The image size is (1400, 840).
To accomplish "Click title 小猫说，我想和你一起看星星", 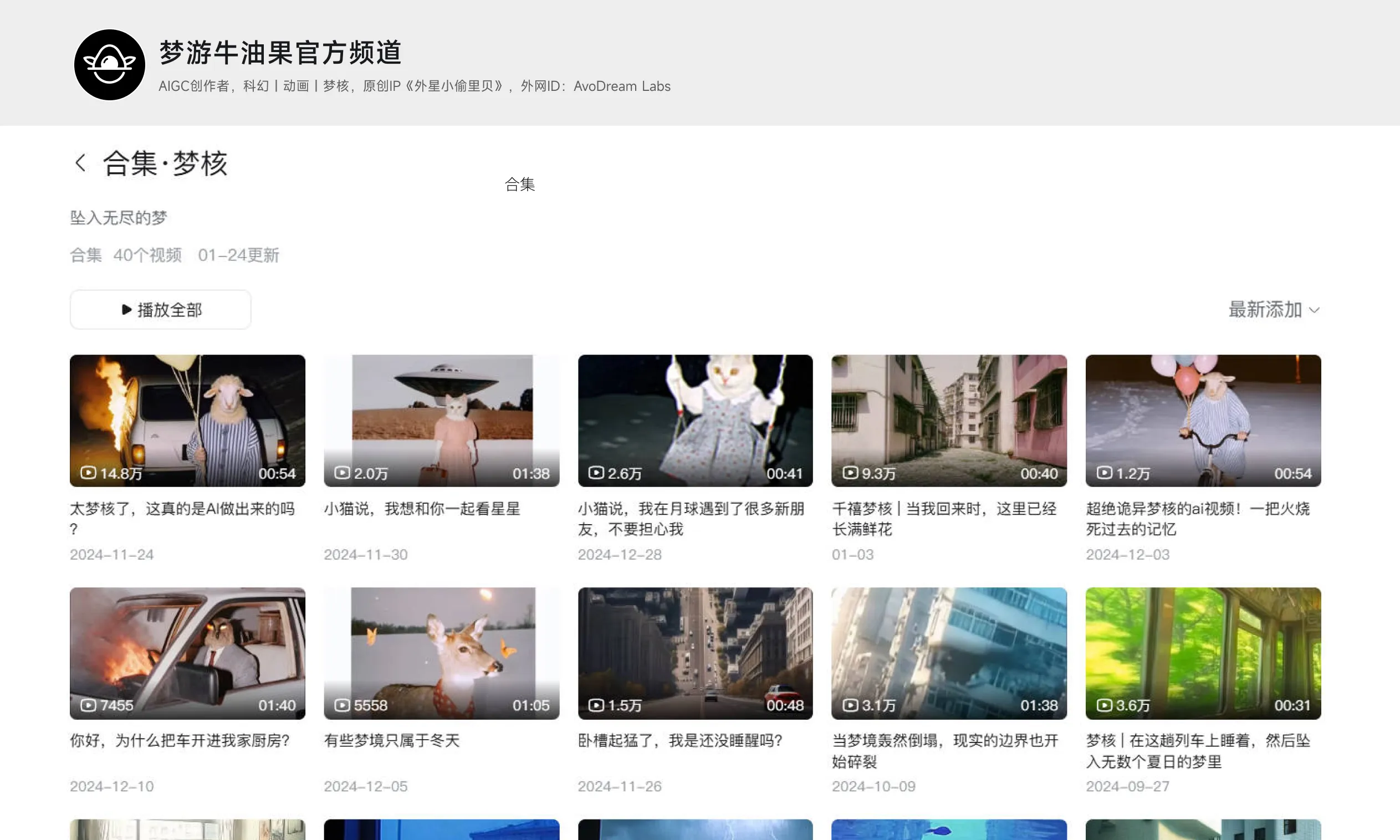I will (422, 509).
